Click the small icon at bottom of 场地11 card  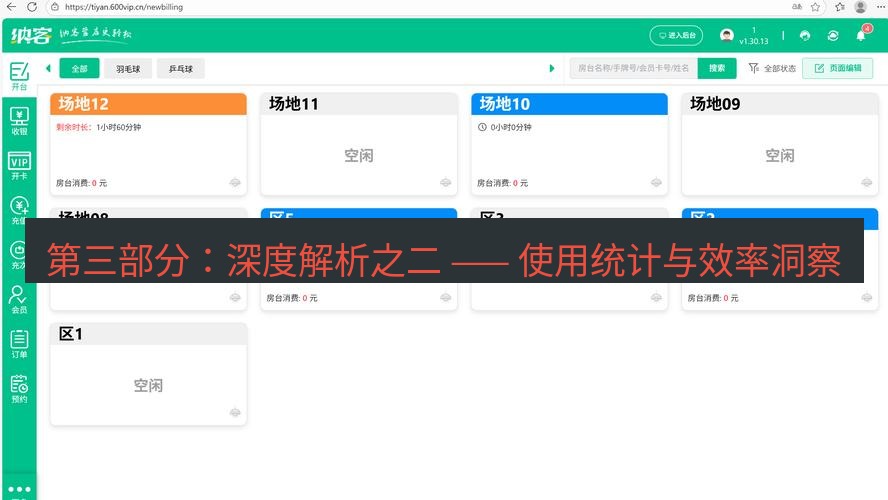point(446,182)
